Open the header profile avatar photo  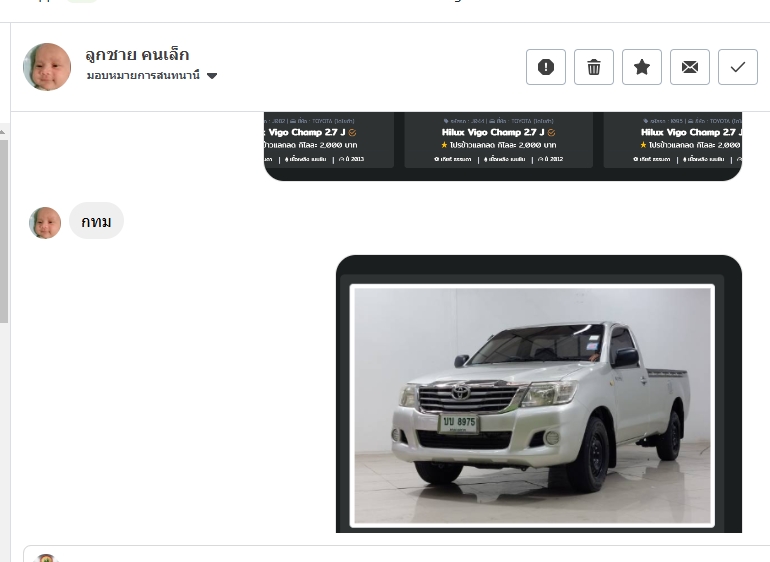tap(47, 67)
